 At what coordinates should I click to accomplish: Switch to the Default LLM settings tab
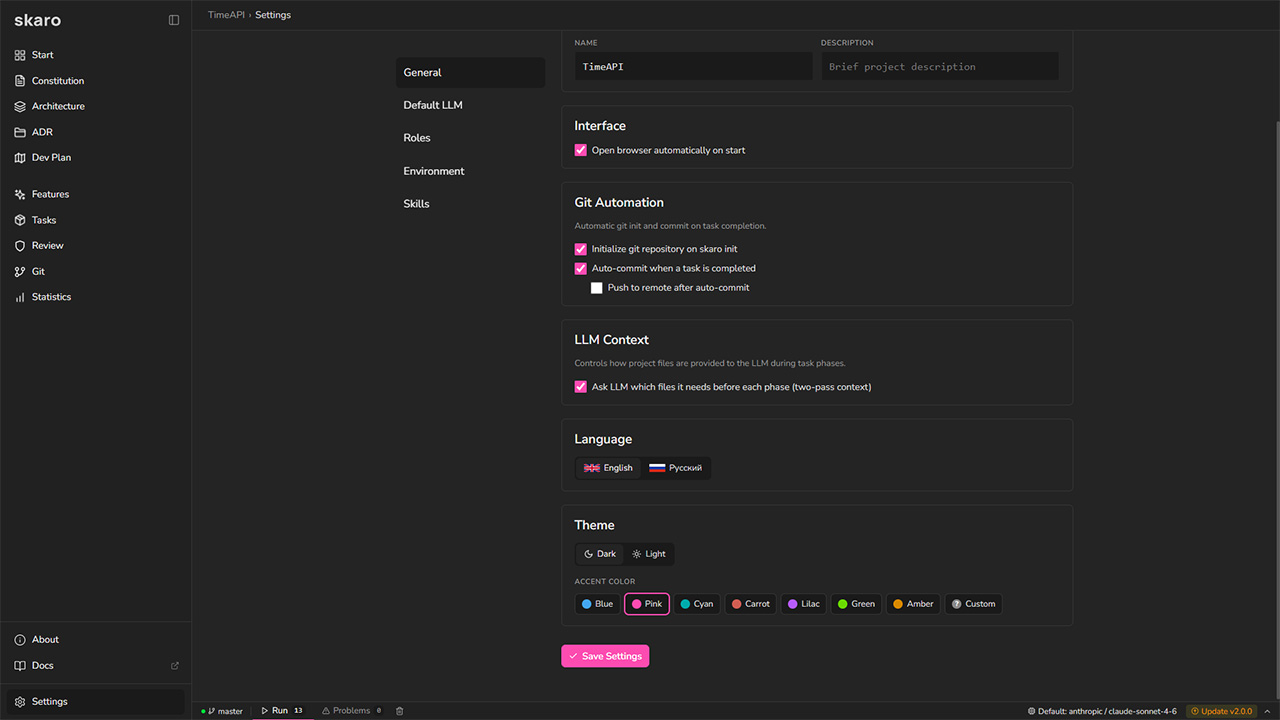pyautogui.click(x=433, y=105)
